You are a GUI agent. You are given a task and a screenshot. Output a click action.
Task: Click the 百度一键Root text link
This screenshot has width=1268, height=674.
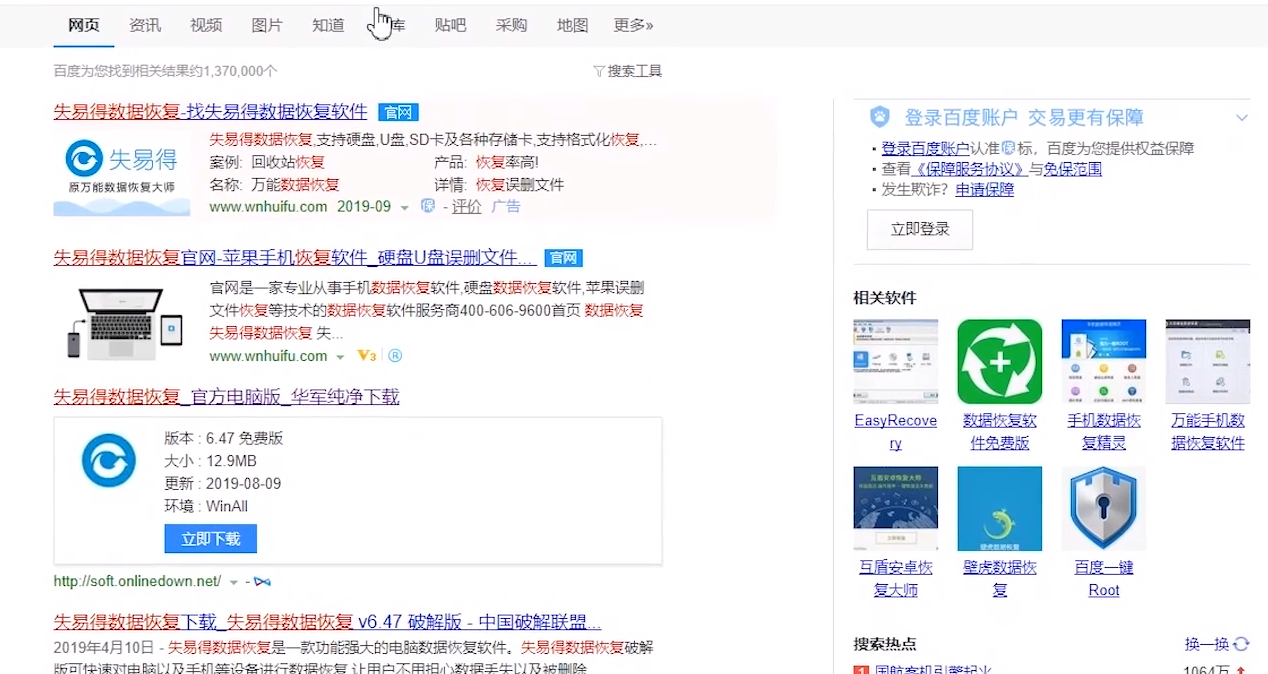tap(1104, 579)
